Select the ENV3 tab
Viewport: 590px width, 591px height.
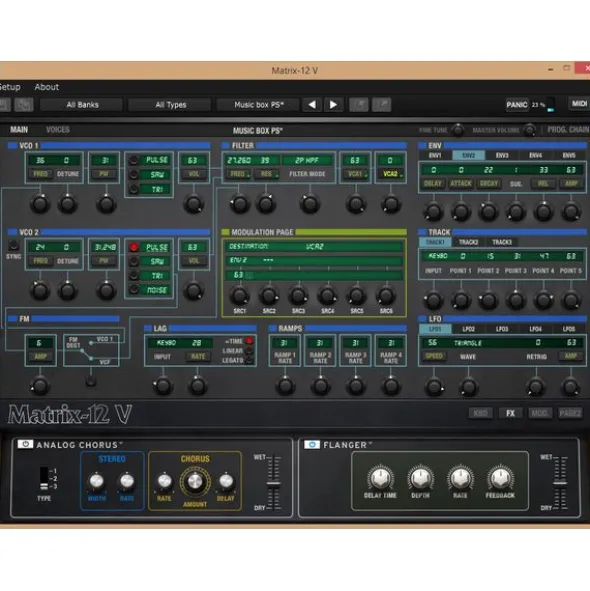[x=502, y=155]
